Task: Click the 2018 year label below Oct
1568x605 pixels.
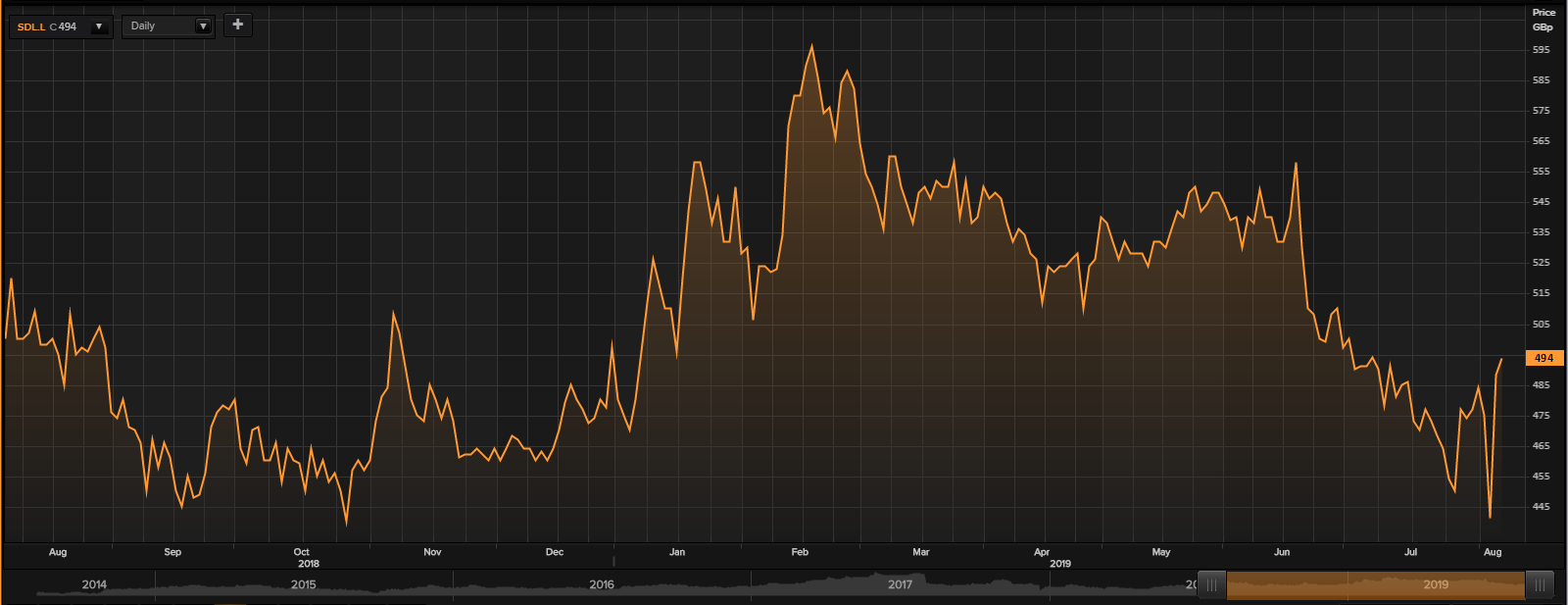Action: click(x=309, y=564)
